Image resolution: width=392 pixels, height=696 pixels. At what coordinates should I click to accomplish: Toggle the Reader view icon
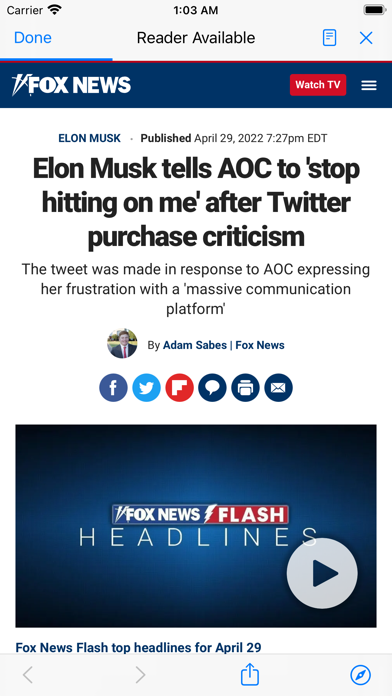click(x=329, y=38)
